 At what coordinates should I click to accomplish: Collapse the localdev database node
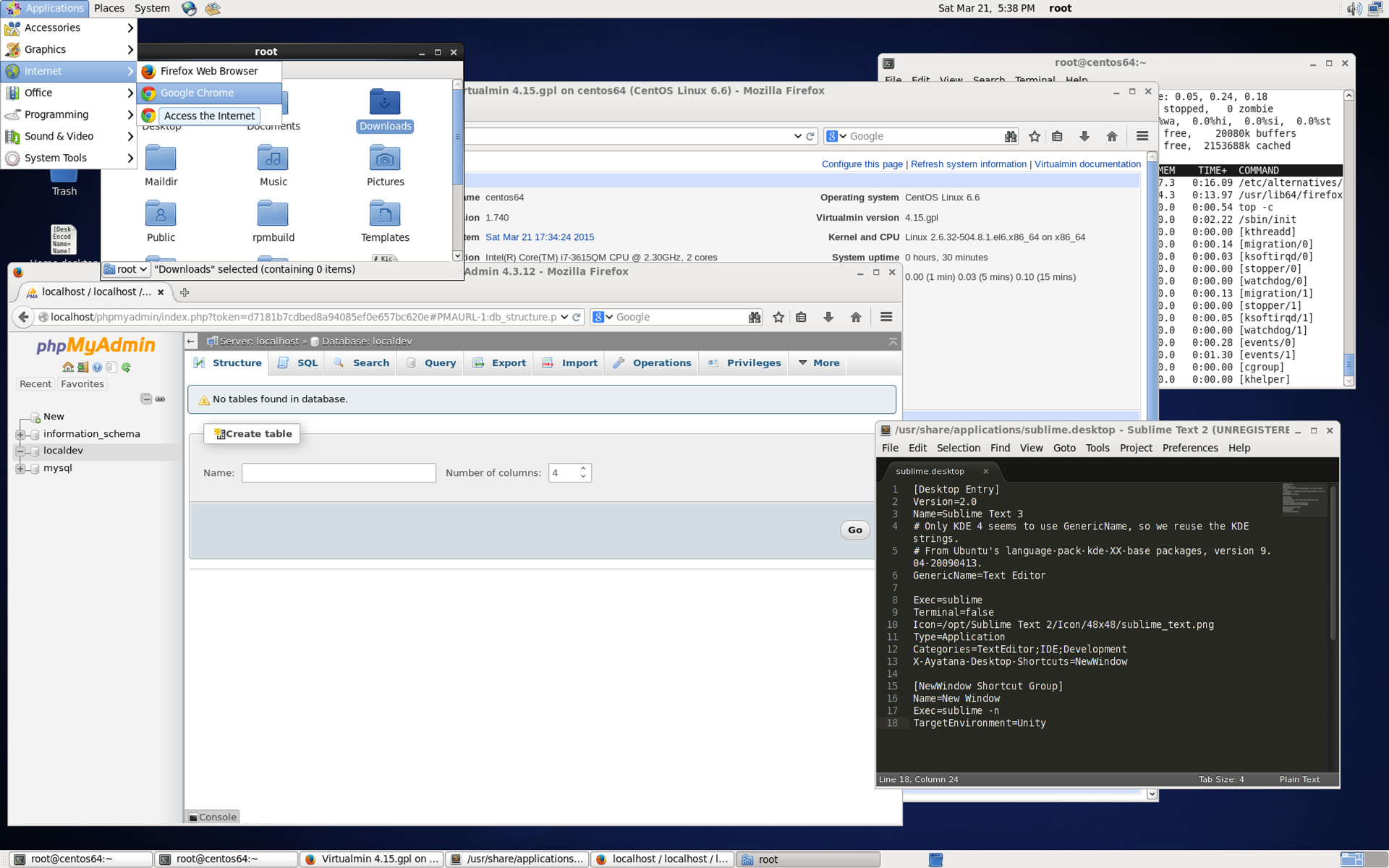click(20, 451)
